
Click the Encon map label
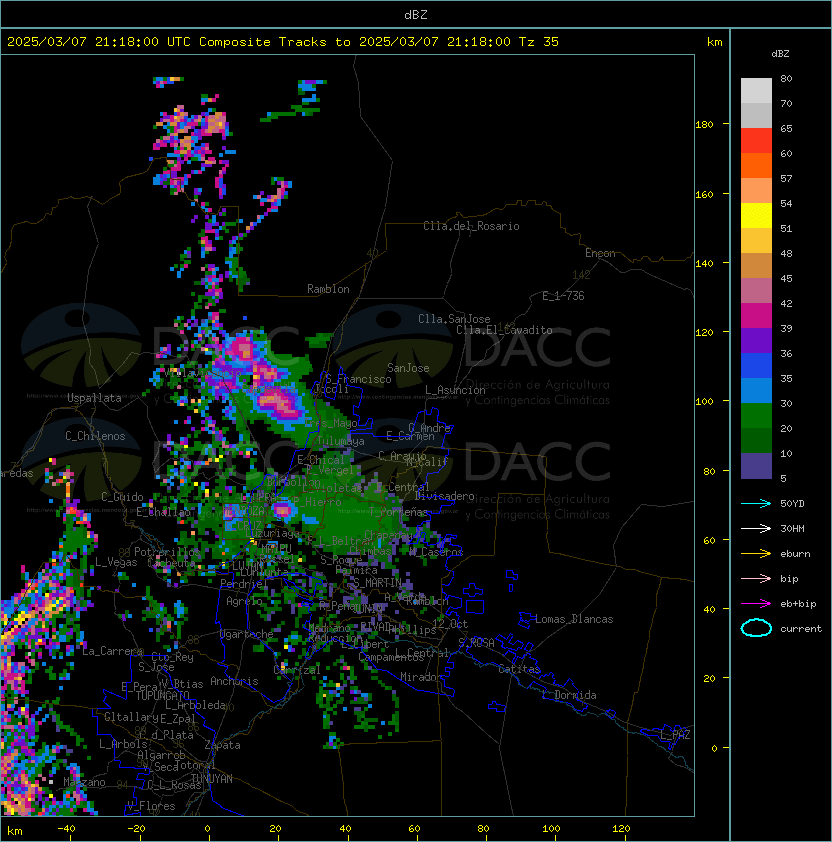600,253
